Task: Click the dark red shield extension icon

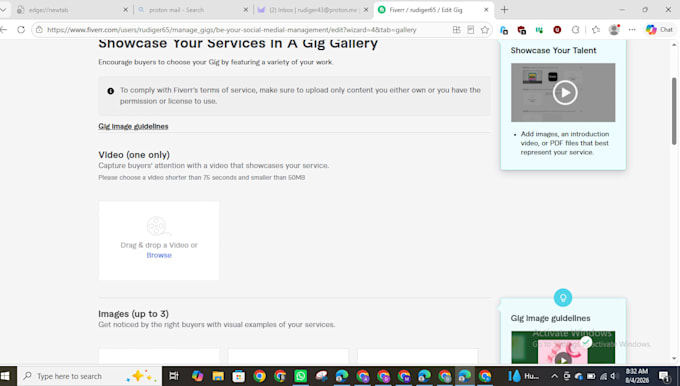Action: click(x=522, y=30)
